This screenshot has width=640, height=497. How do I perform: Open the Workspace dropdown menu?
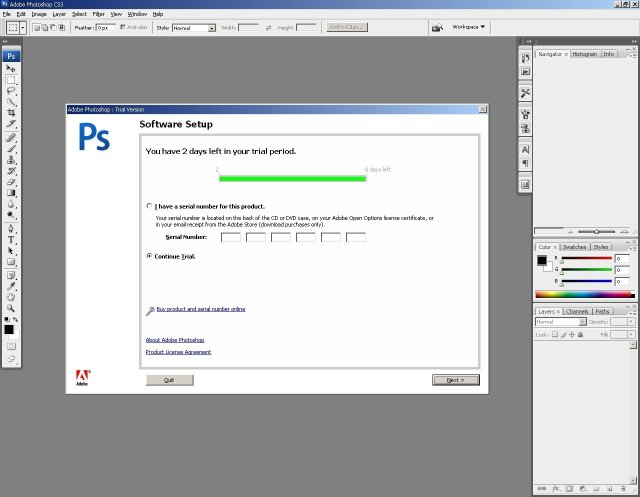(x=468, y=27)
